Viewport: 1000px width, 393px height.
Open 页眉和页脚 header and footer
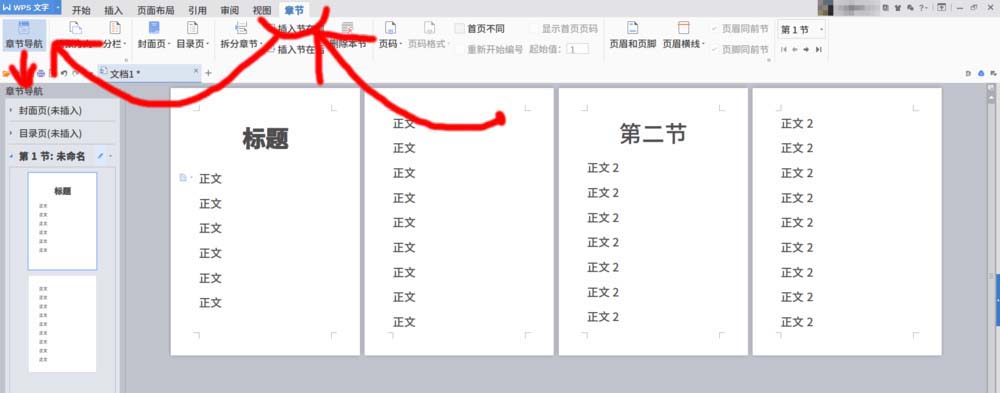click(633, 36)
